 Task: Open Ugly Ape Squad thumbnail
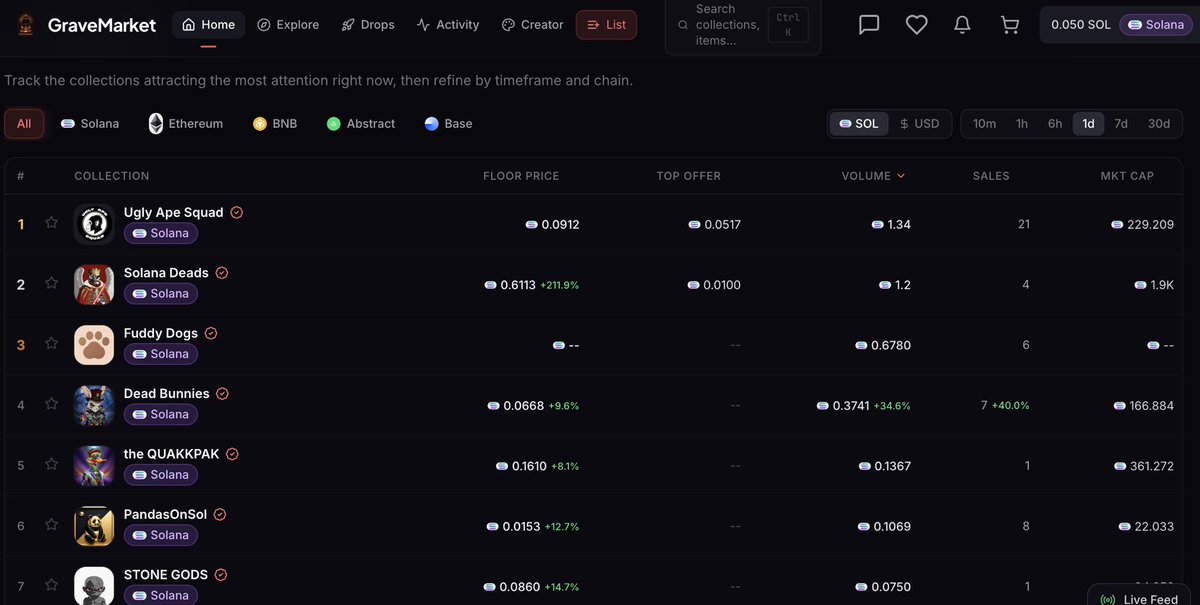94,224
